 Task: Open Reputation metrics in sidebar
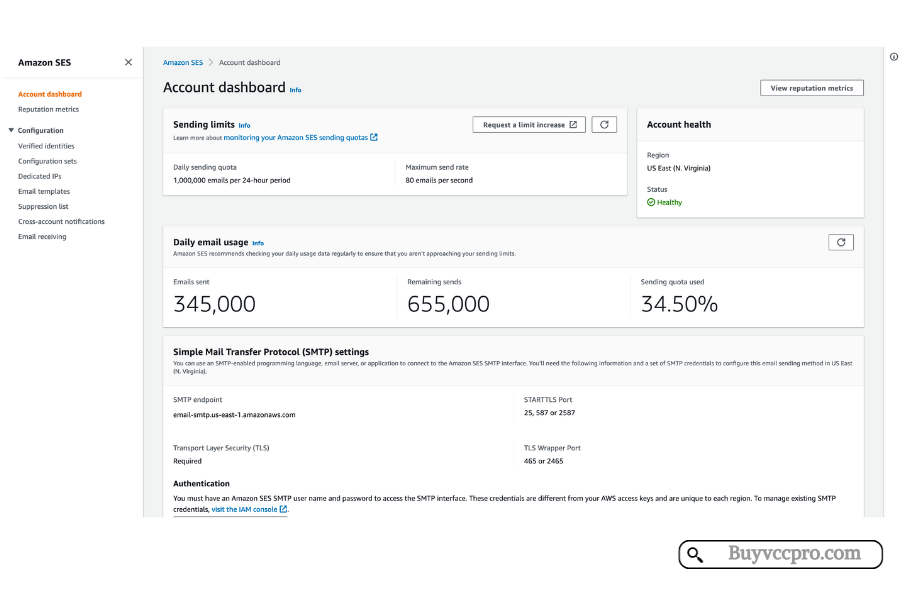[x=48, y=109]
